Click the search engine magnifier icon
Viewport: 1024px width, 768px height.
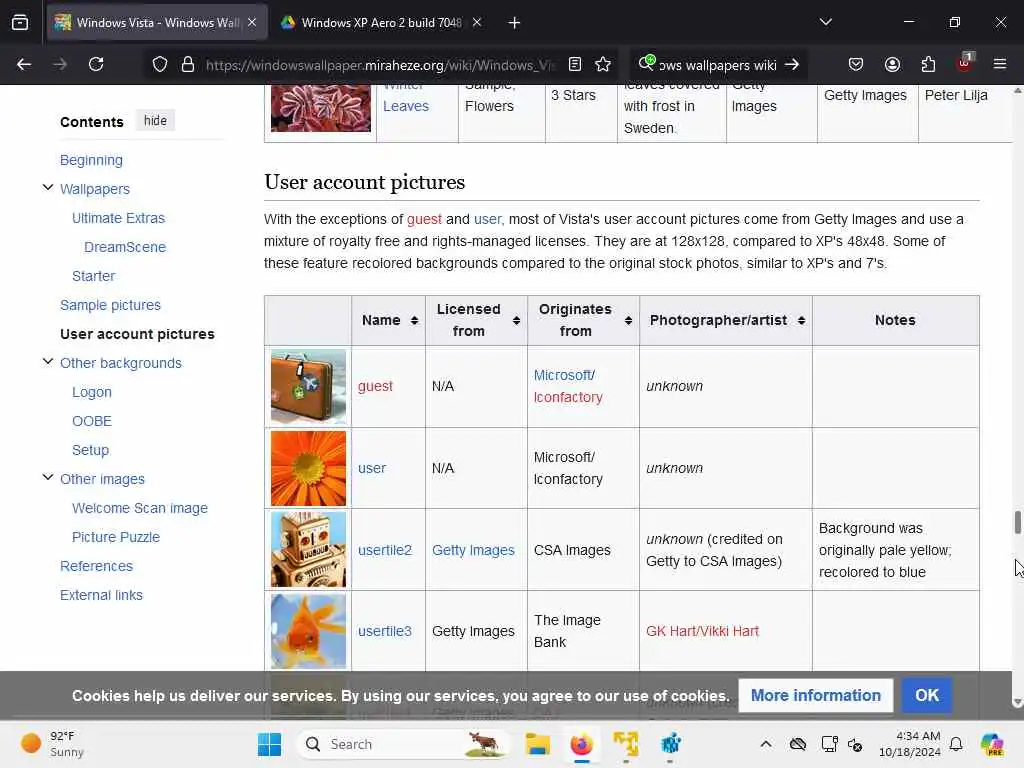coord(647,63)
